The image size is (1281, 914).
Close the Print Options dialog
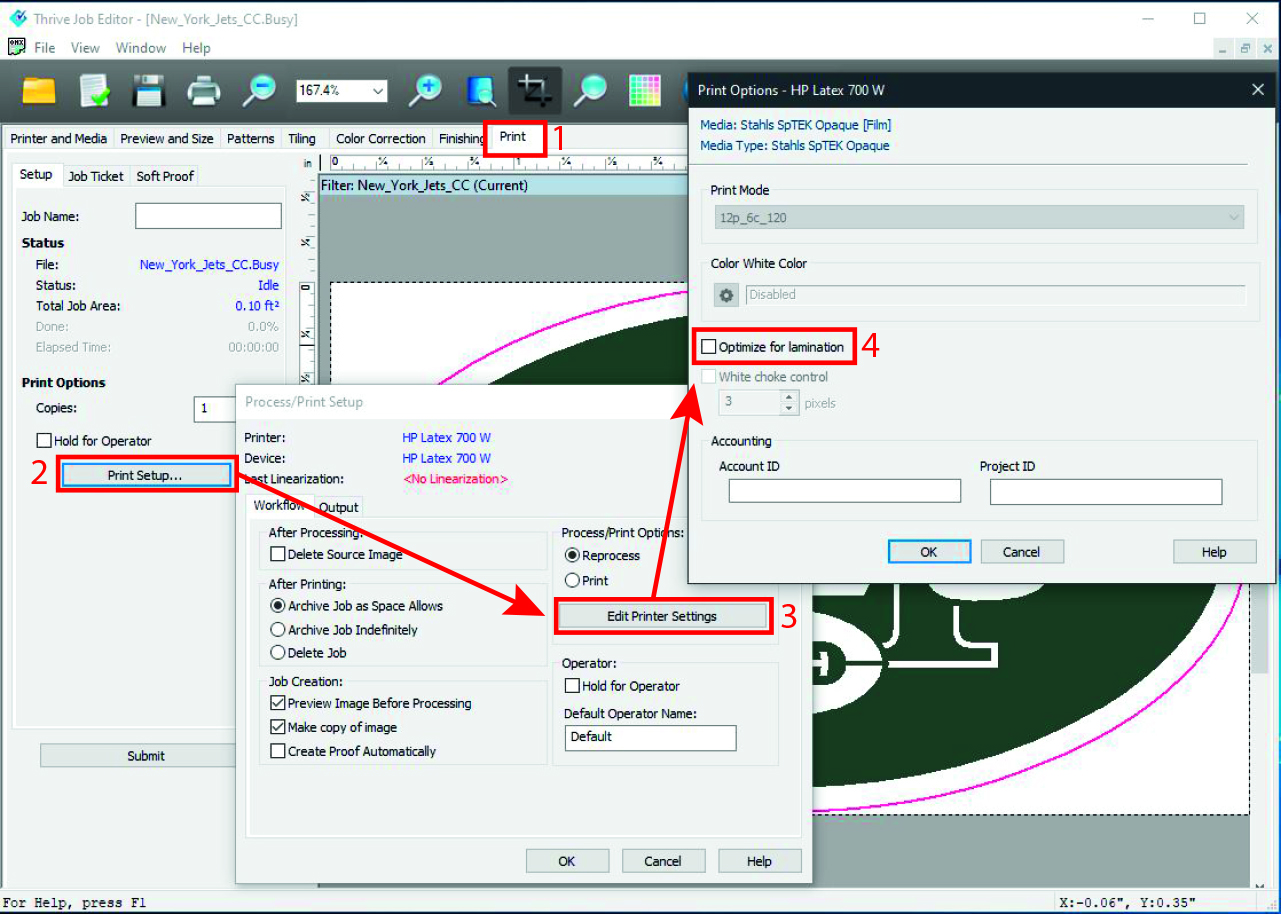pyautogui.click(x=1258, y=90)
